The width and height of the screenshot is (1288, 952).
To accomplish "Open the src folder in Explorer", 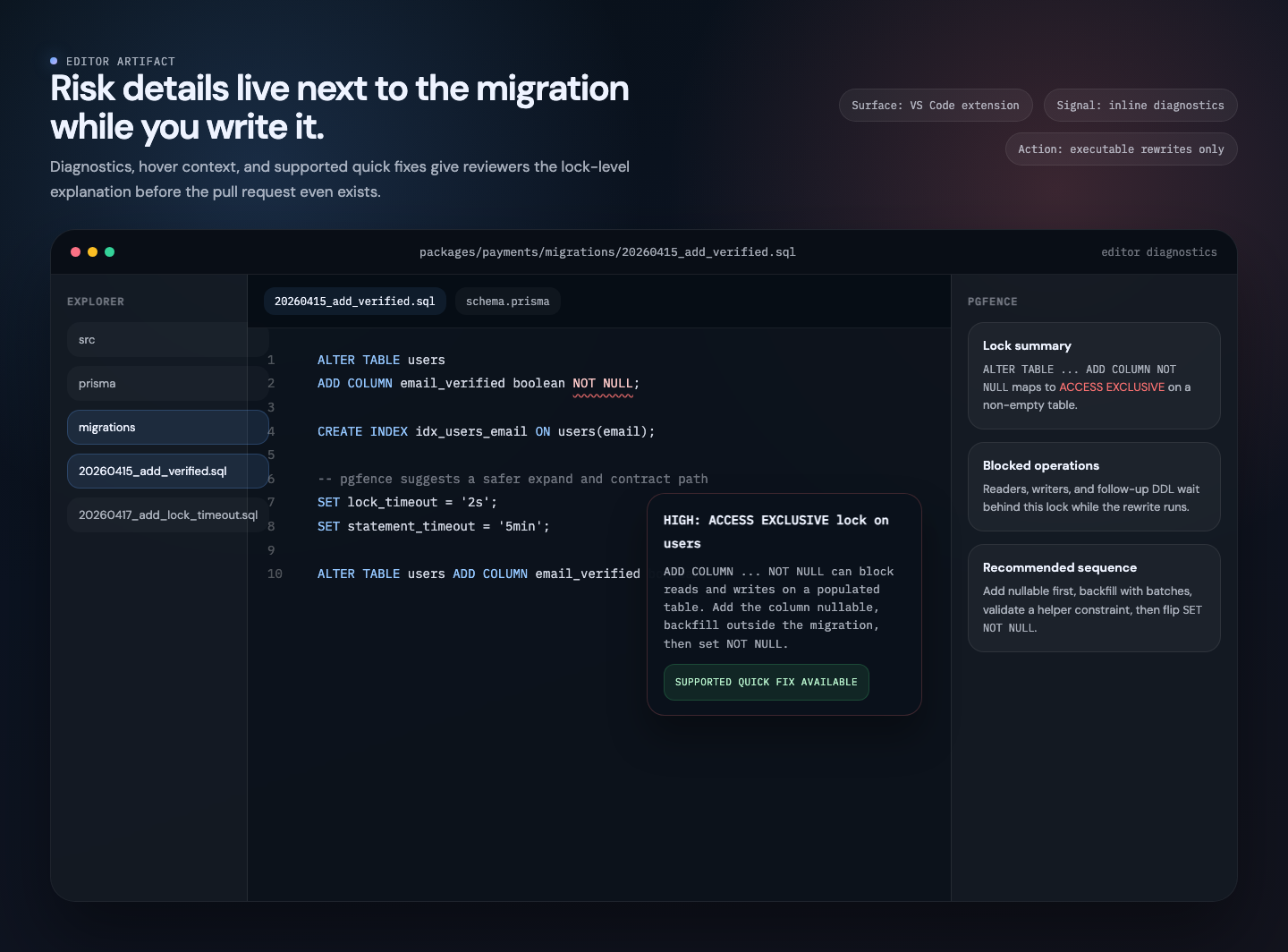I will click(x=166, y=340).
